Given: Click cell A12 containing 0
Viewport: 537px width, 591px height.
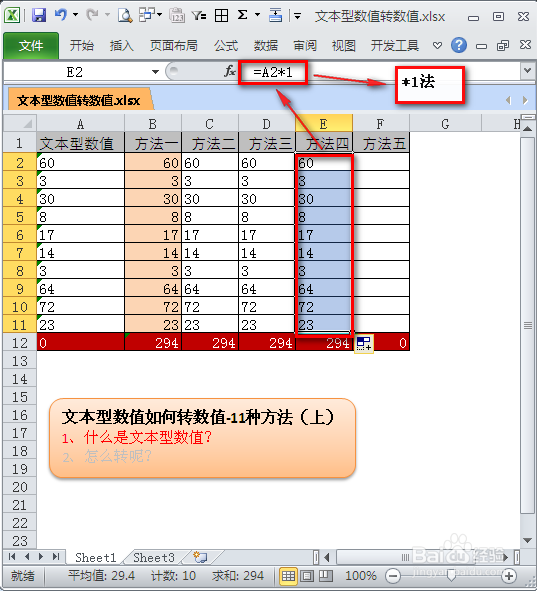Looking at the screenshot, I should coord(80,343).
